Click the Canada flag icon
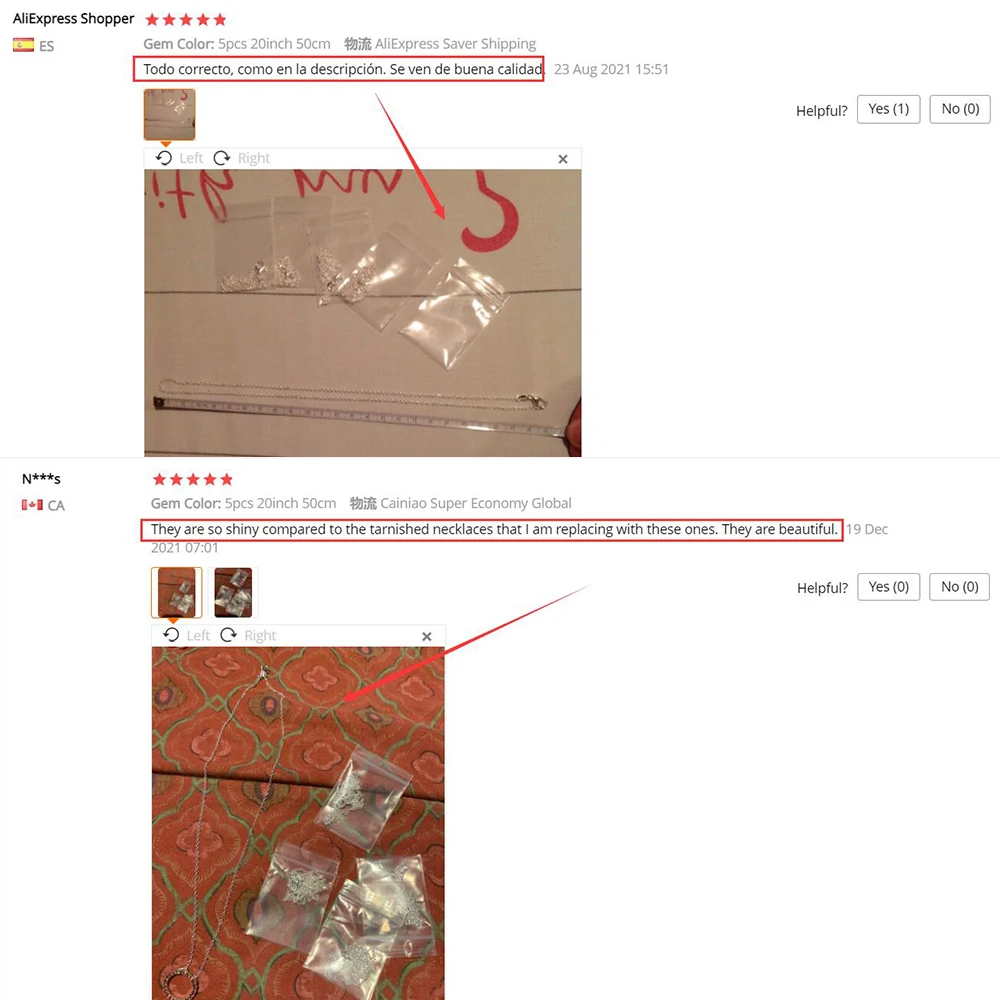Screen dimensions: 1000x1000 32,505
